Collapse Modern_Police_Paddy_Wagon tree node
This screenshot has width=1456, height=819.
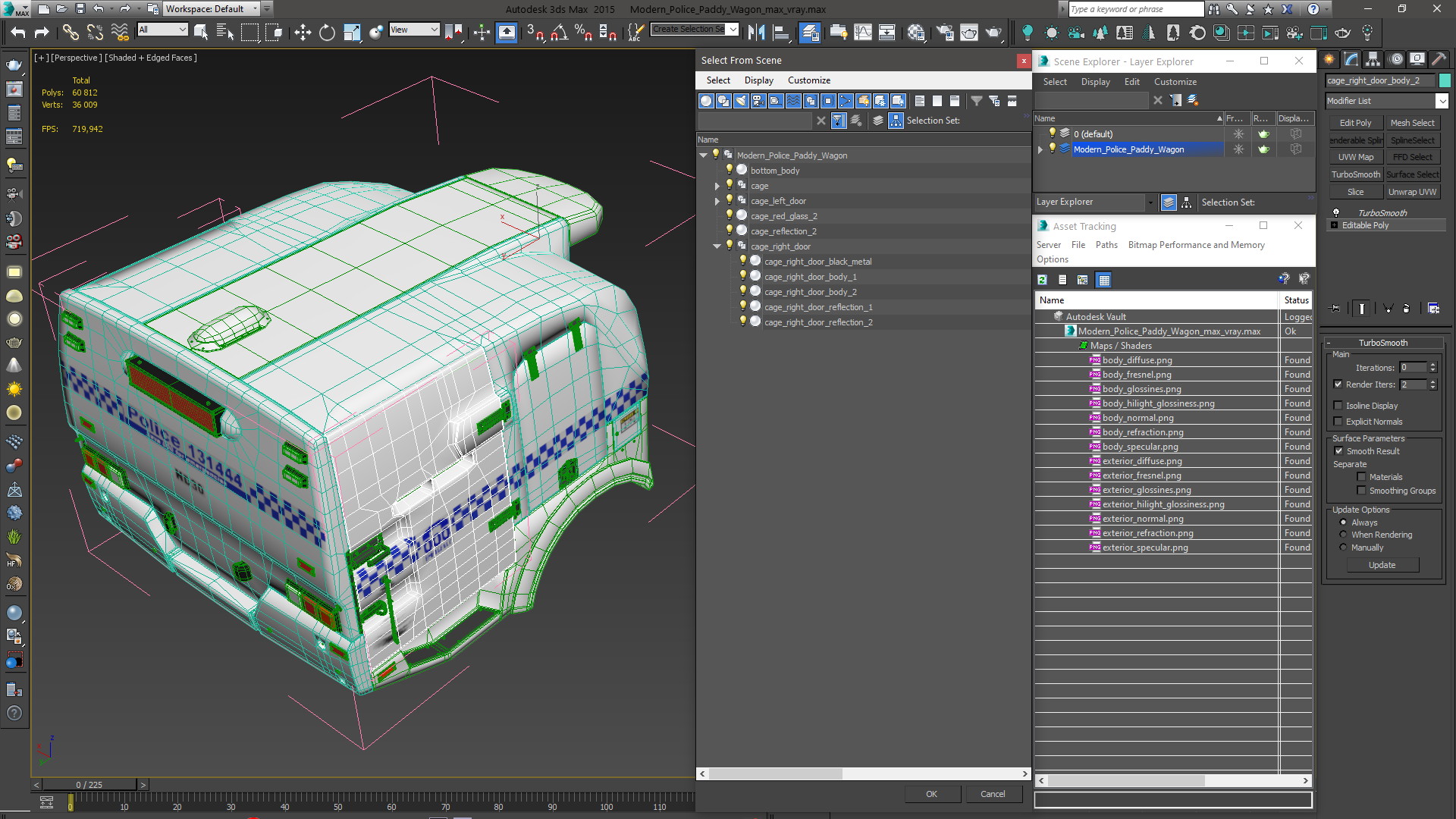click(x=704, y=155)
